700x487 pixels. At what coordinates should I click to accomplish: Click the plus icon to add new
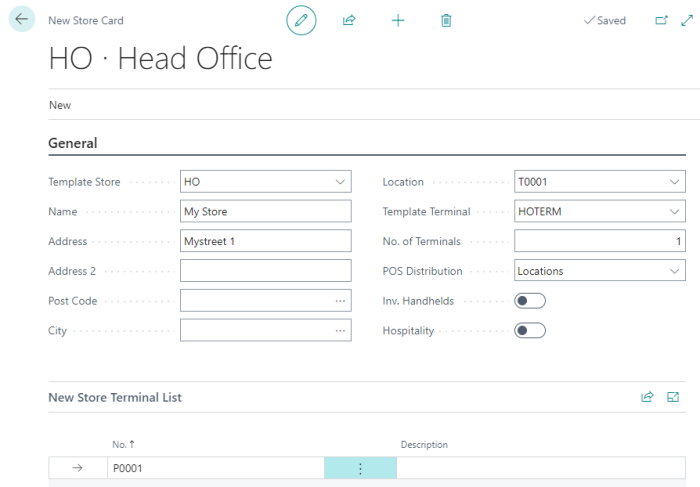398,20
